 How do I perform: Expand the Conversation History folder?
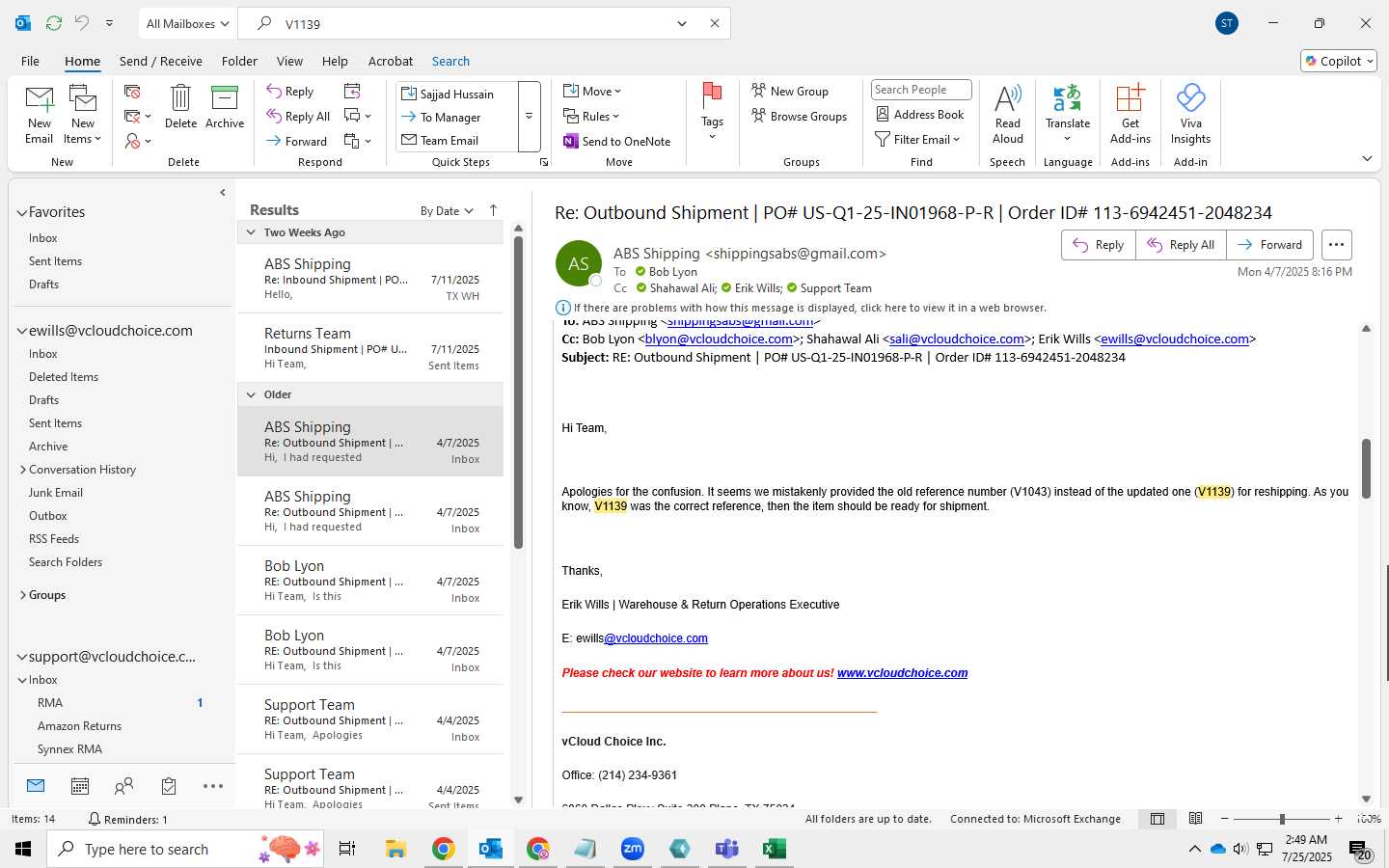pos(22,470)
